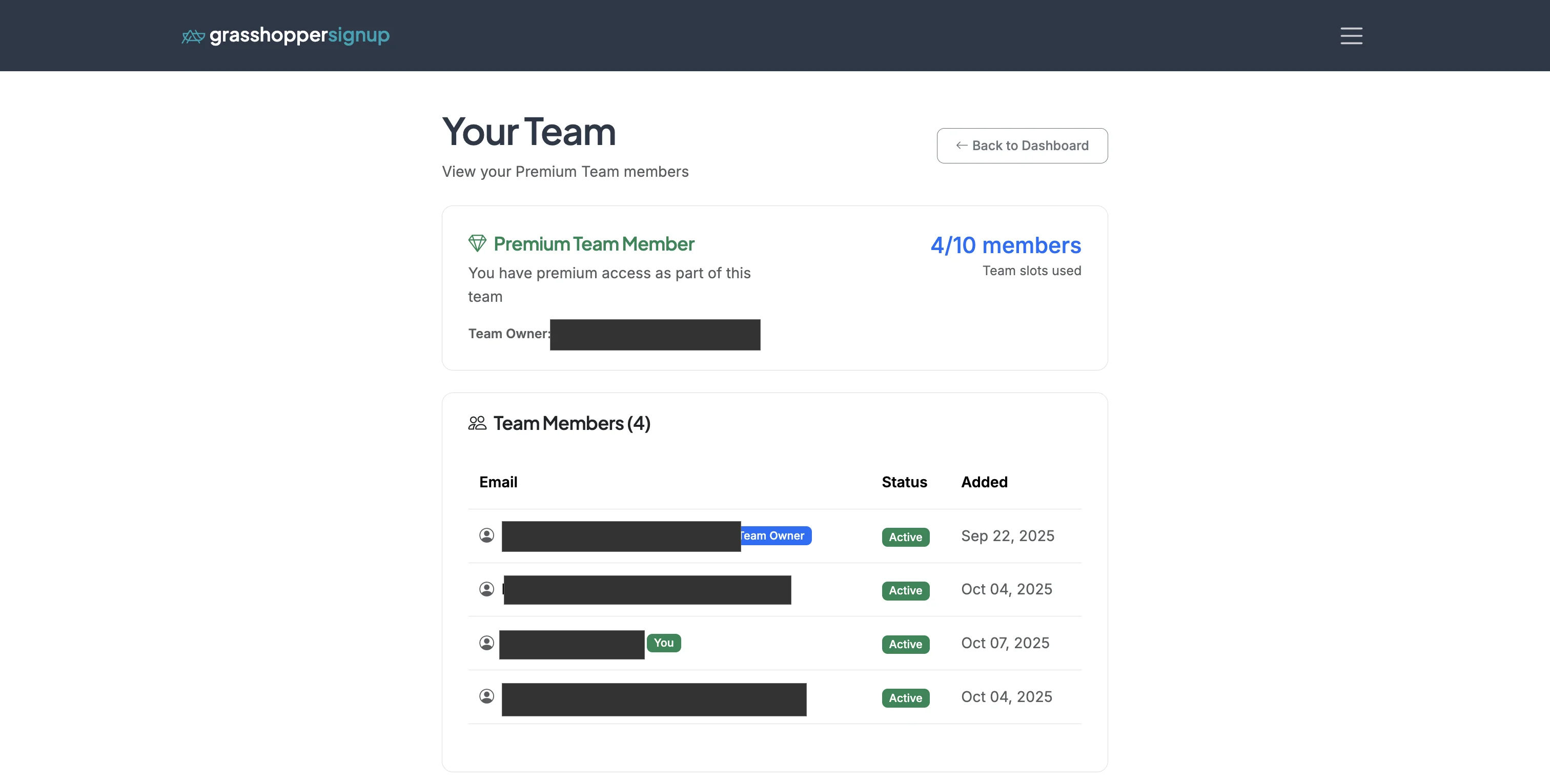Click the blue Team Owner badge
Viewport: 1550px width, 784px height.
coord(775,535)
